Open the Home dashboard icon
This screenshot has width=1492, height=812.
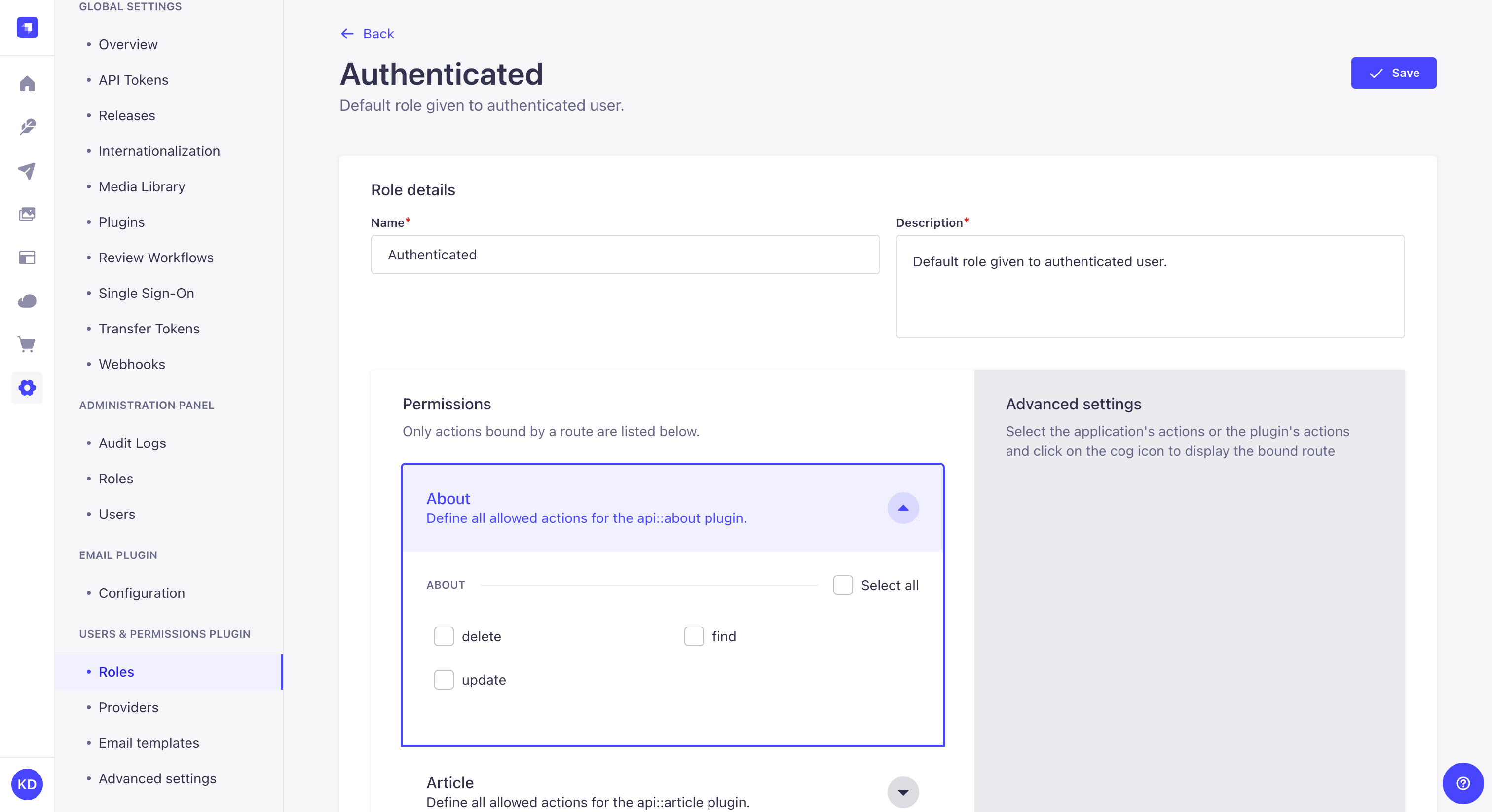click(27, 84)
